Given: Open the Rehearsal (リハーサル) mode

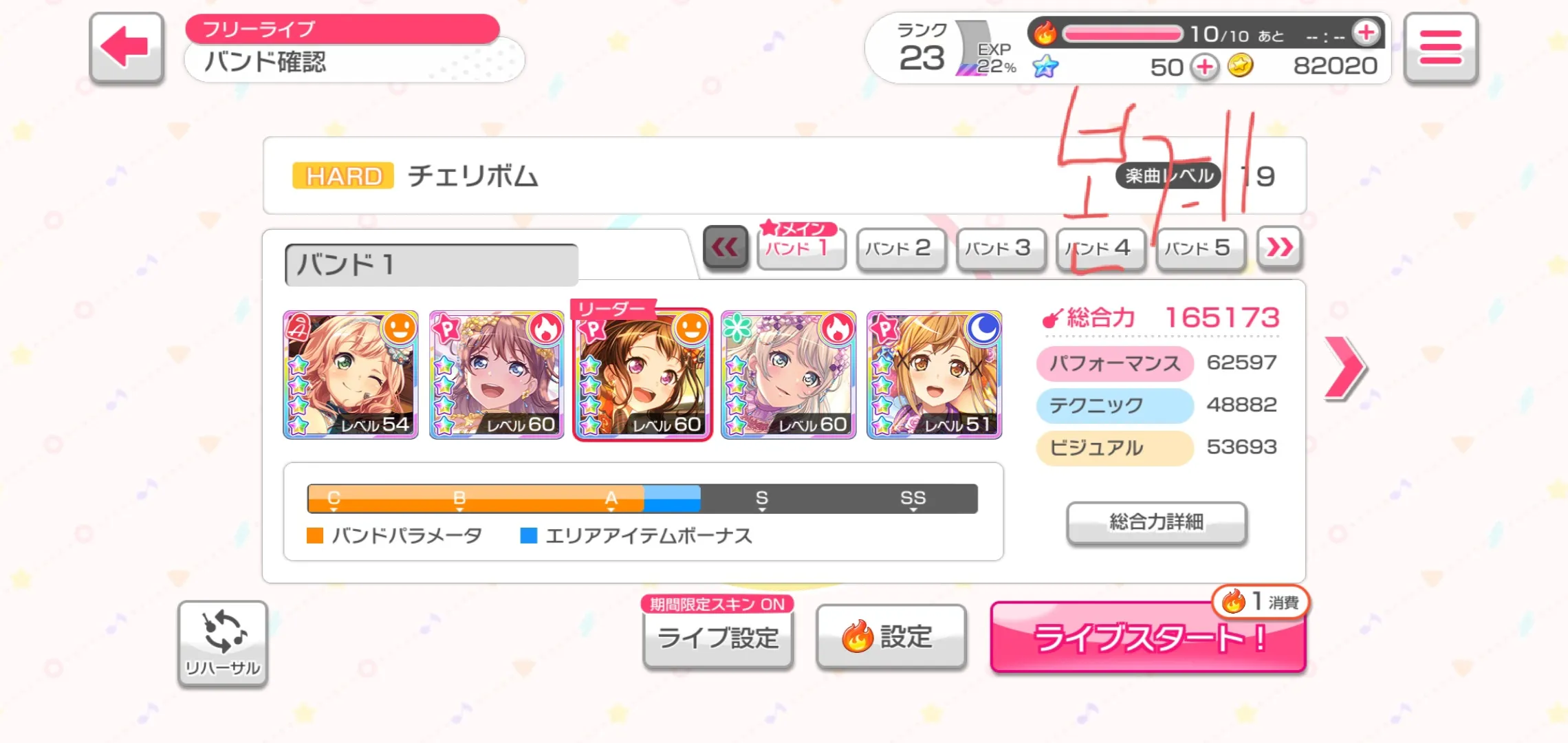Looking at the screenshot, I should pyautogui.click(x=223, y=643).
